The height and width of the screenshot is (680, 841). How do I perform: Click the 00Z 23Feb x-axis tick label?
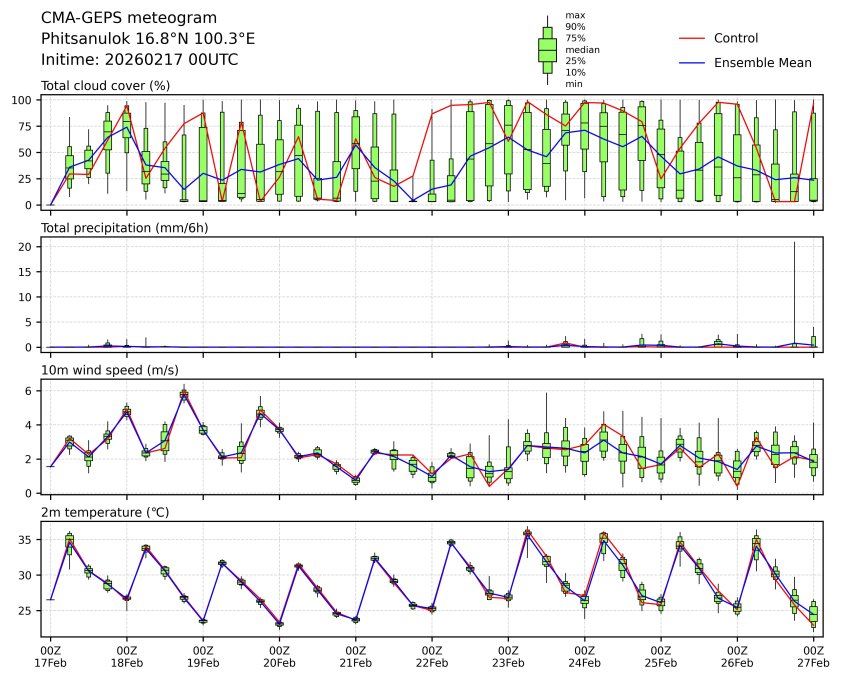pos(508,656)
